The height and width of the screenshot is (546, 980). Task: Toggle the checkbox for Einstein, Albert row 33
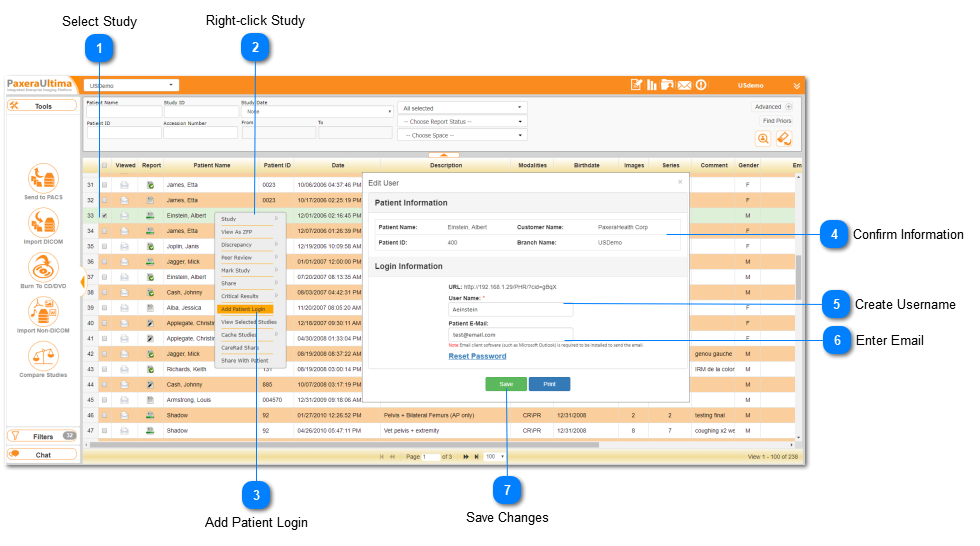point(104,216)
